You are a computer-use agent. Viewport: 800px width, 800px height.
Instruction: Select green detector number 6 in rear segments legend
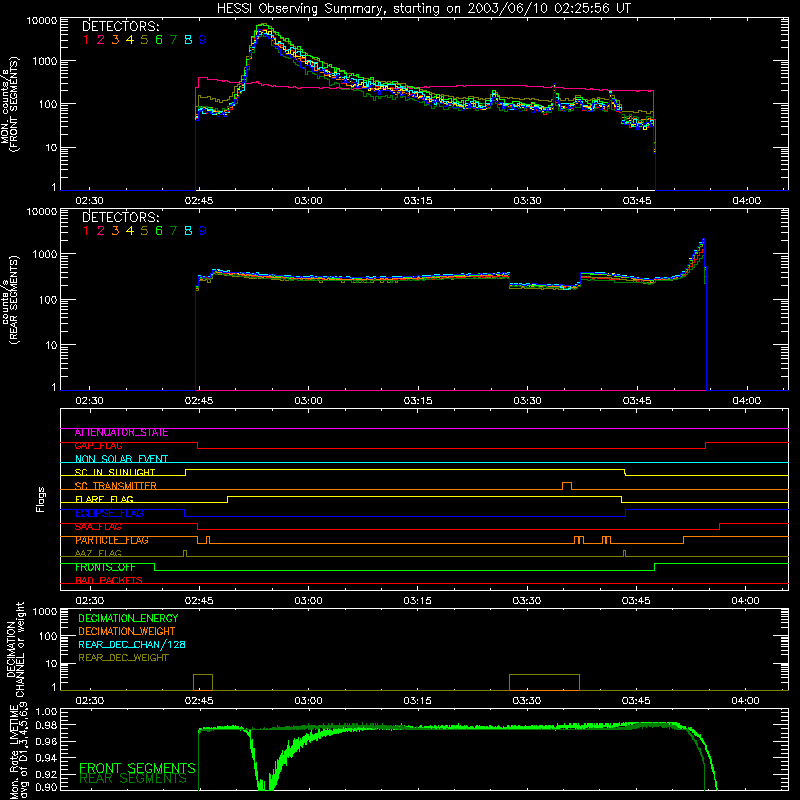[159, 231]
